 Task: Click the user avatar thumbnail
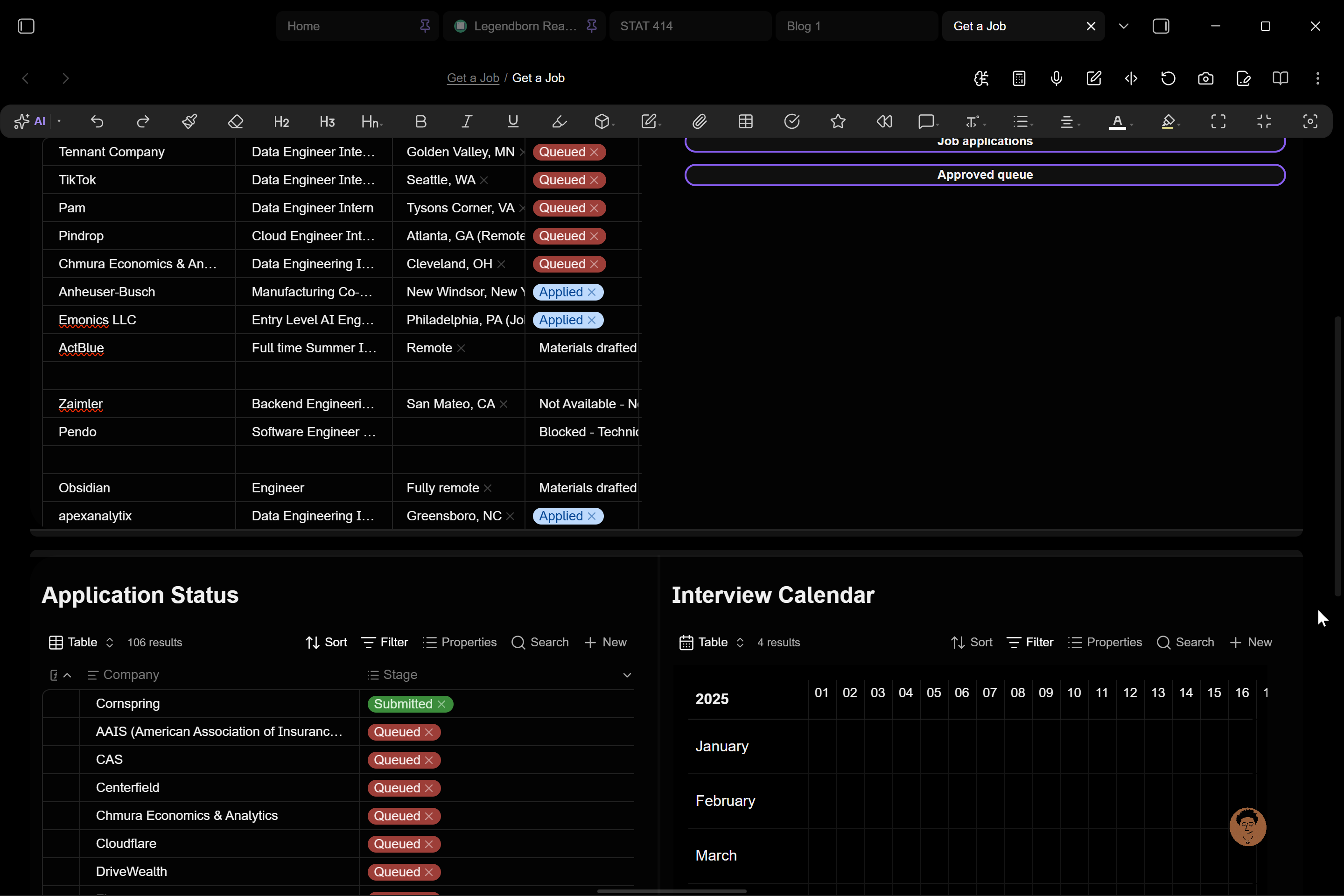(x=1247, y=827)
